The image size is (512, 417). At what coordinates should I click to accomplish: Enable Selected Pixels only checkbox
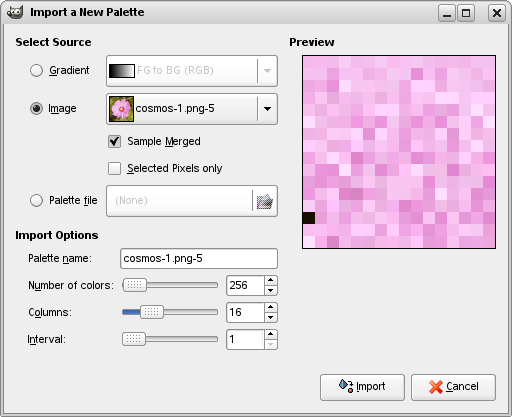pos(114,168)
